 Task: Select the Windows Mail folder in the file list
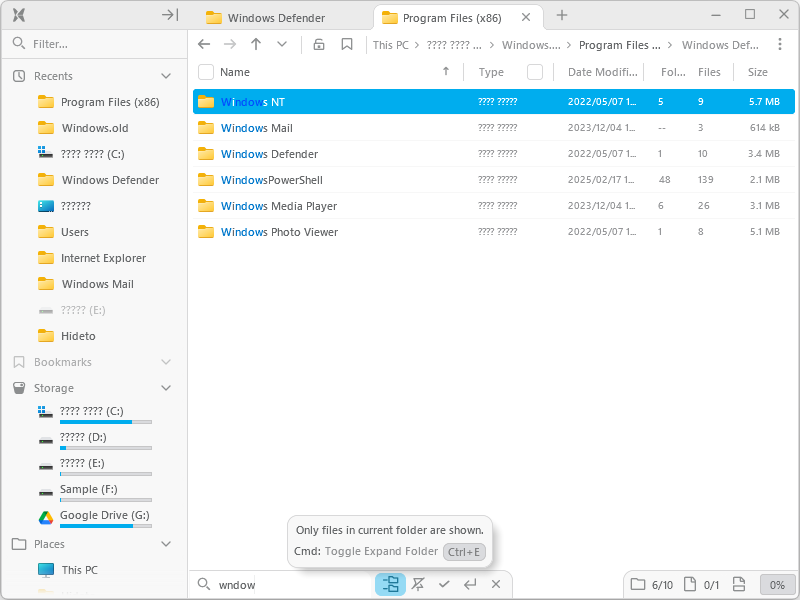[493, 128]
